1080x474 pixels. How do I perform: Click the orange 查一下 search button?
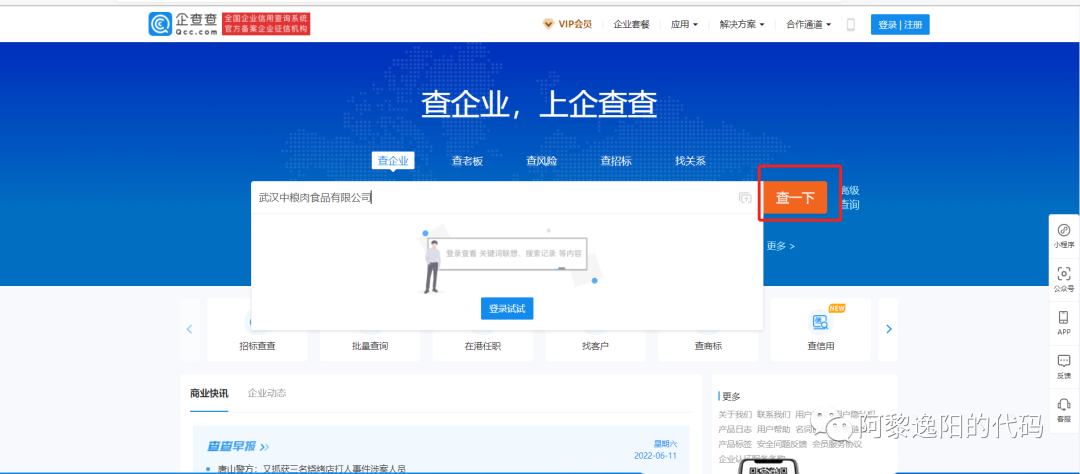[795, 198]
